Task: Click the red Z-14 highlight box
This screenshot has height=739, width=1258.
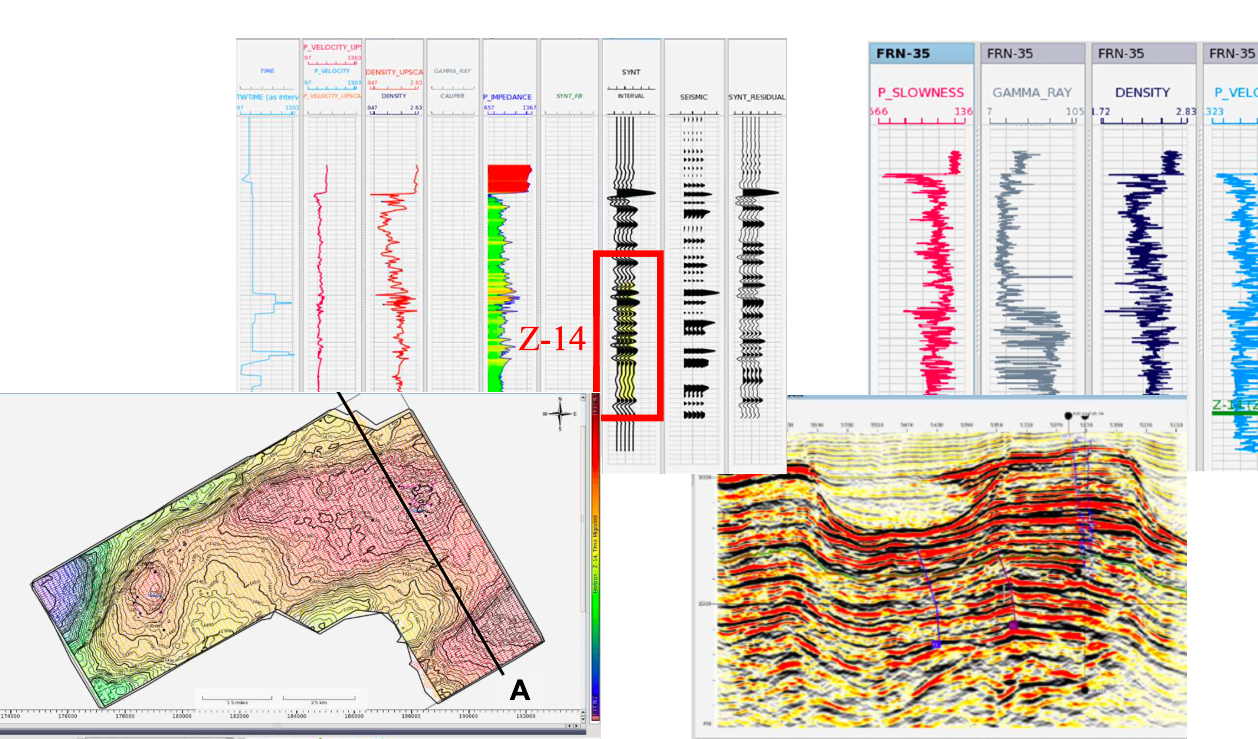Action: point(627,335)
